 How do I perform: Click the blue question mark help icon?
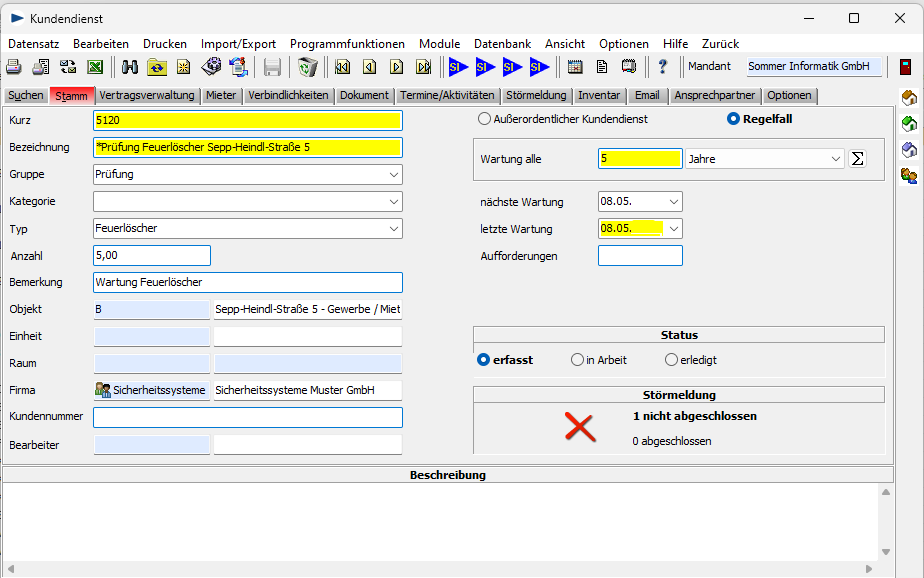662,67
